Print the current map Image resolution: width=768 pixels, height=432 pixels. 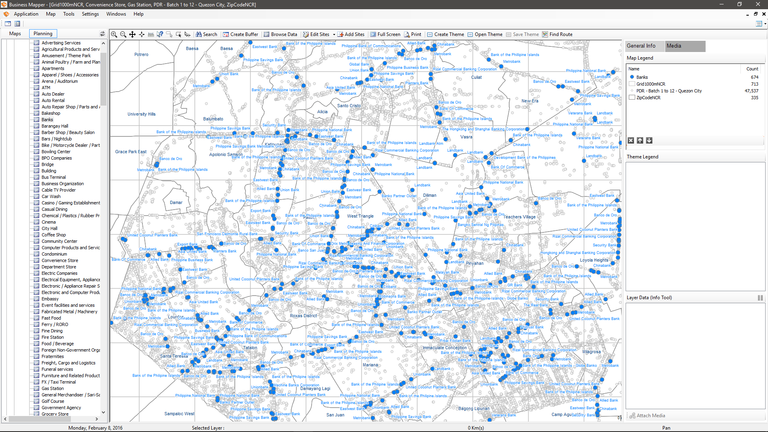(x=413, y=34)
